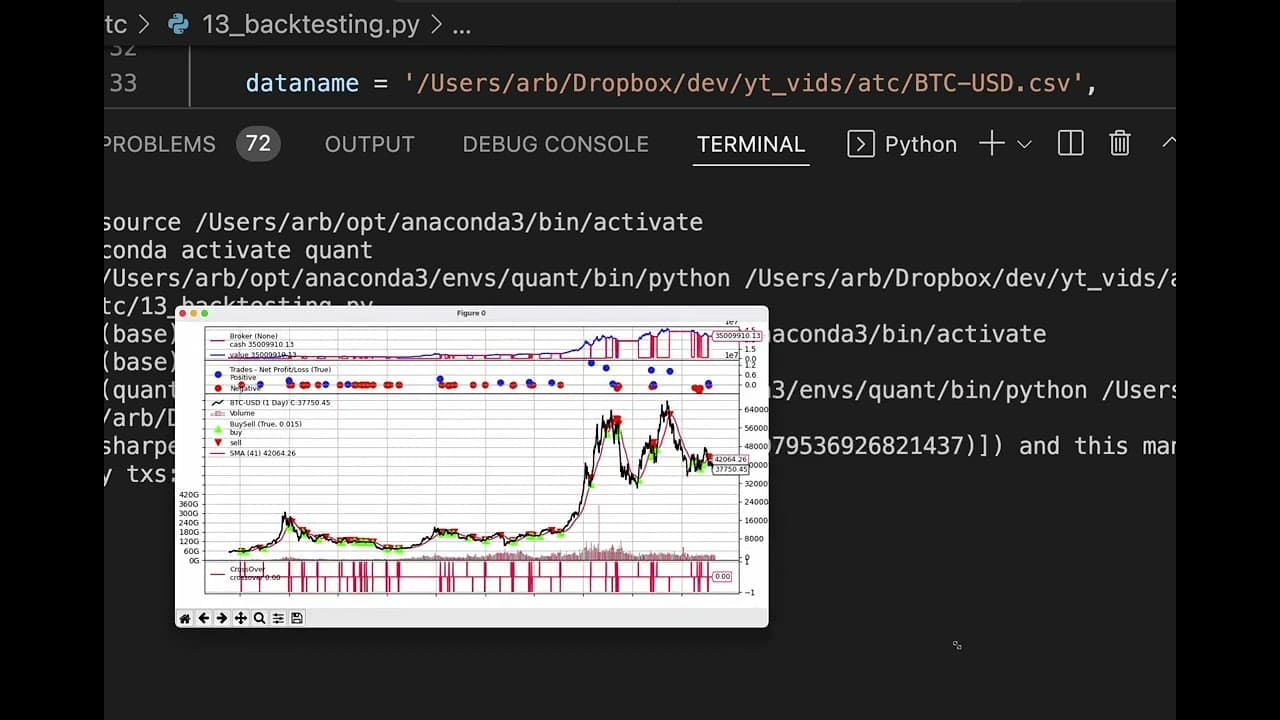Click the 'conda activate quant' terminal line
1280x720 pixels.
tap(238, 250)
